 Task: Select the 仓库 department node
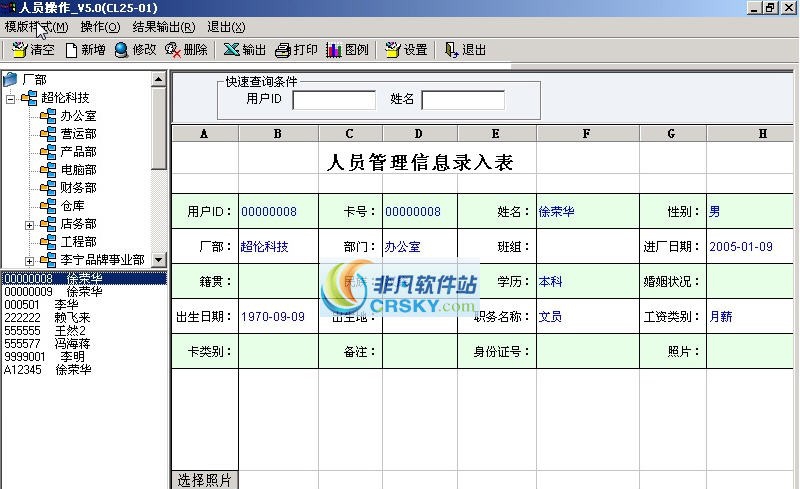tap(72, 206)
